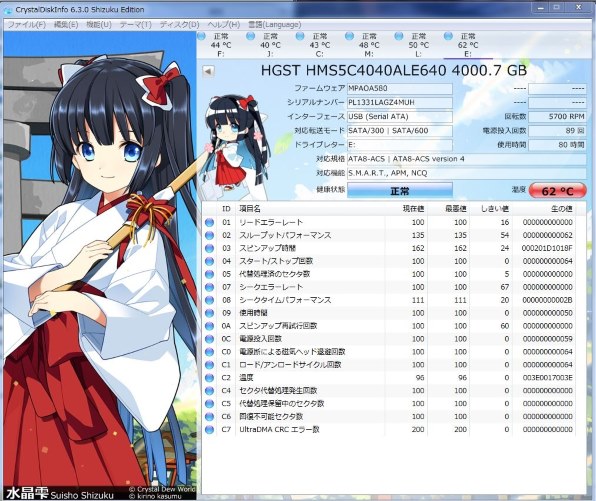Viewport: 596px width, 501px height.
Task: Select the リードエラーレート attribute name
Action: click(x=271, y=222)
